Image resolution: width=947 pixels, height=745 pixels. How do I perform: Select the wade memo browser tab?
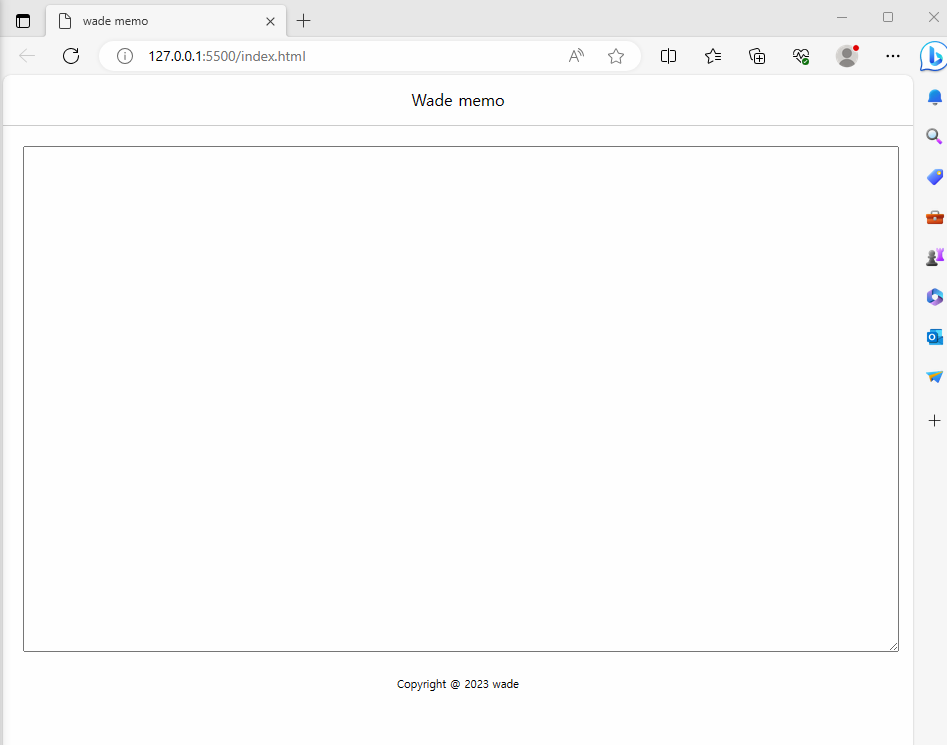pos(166,21)
